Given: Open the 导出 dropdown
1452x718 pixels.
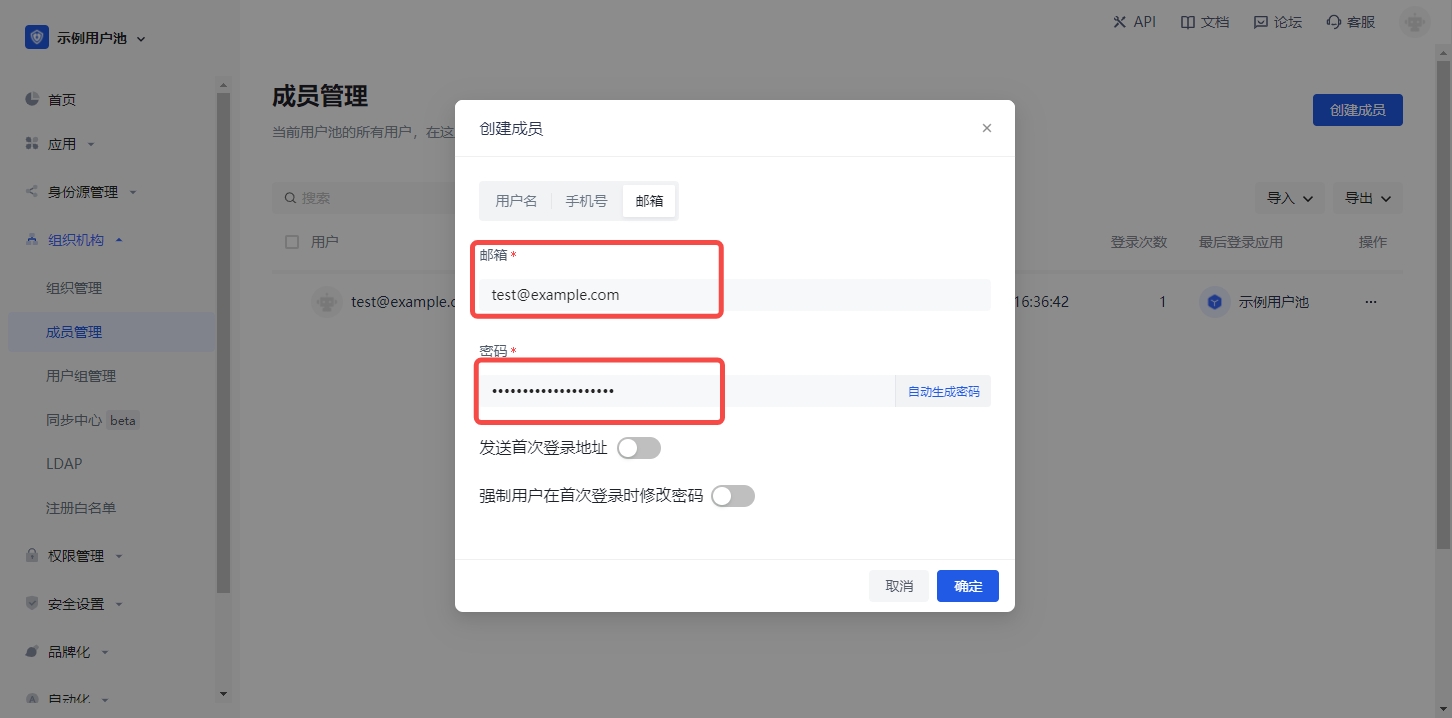Looking at the screenshot, I should tap(1367, 198).
